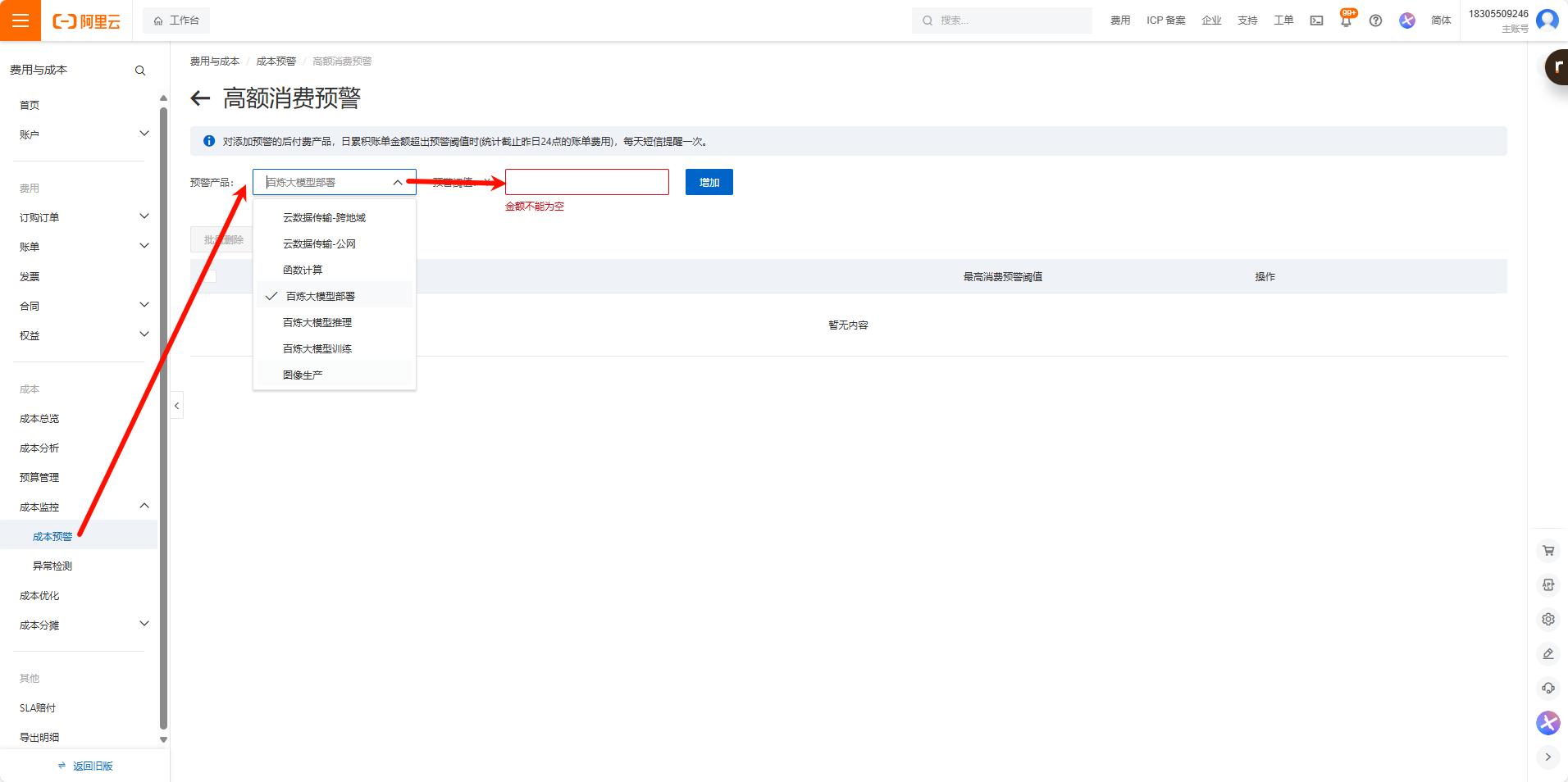This screenshot has height=782, width=1568.
Task: Open the AI assistant icon in header
Action: 1407,20
